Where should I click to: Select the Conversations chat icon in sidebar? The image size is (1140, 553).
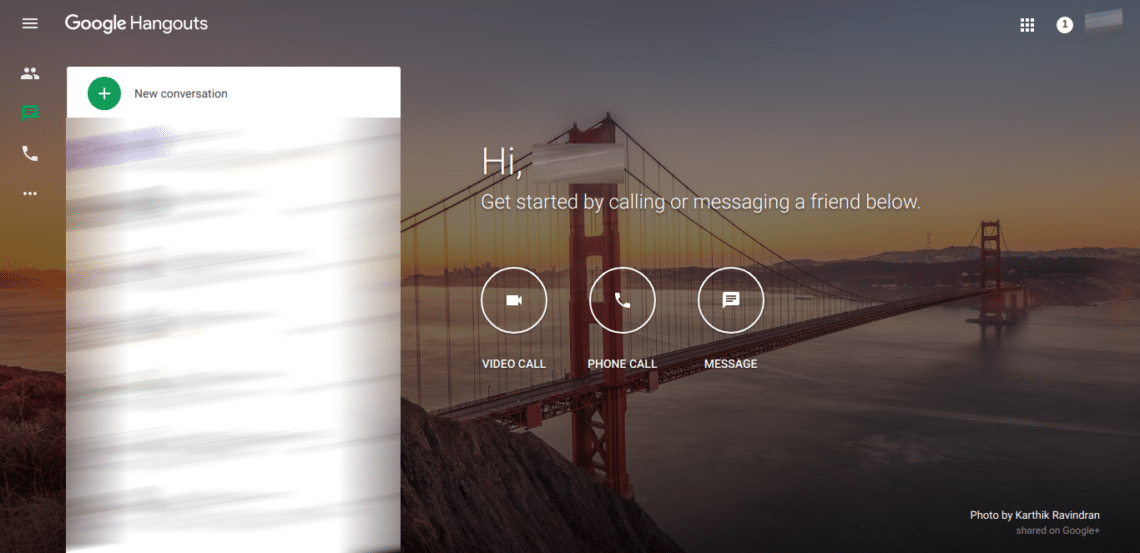(x=30, y=113)
